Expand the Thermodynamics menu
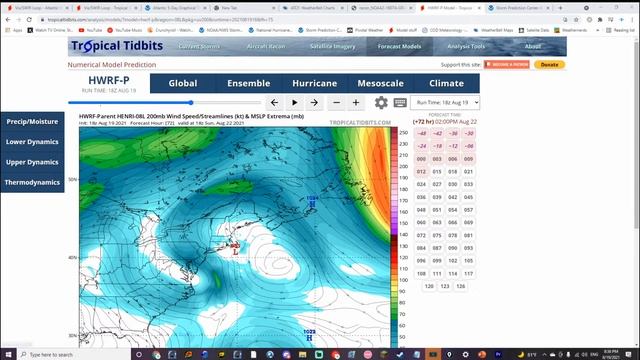 32,182
